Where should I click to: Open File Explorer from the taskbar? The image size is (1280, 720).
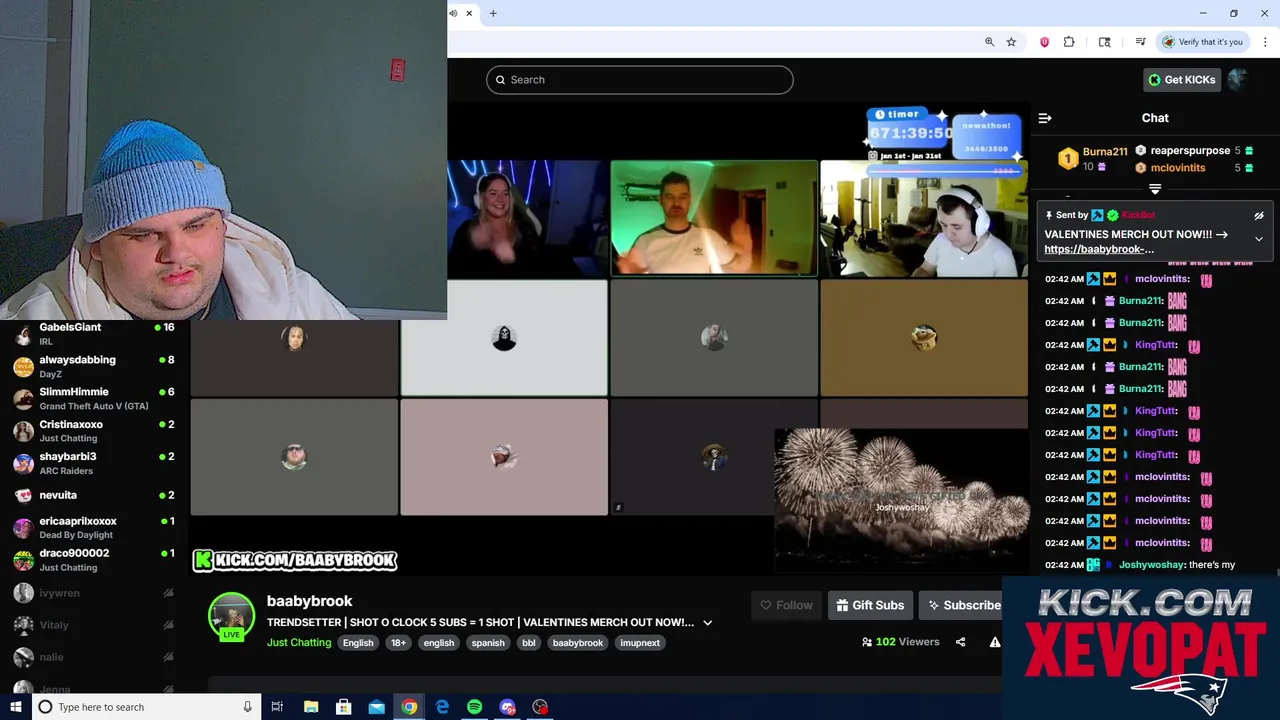[x=311, y=707]
